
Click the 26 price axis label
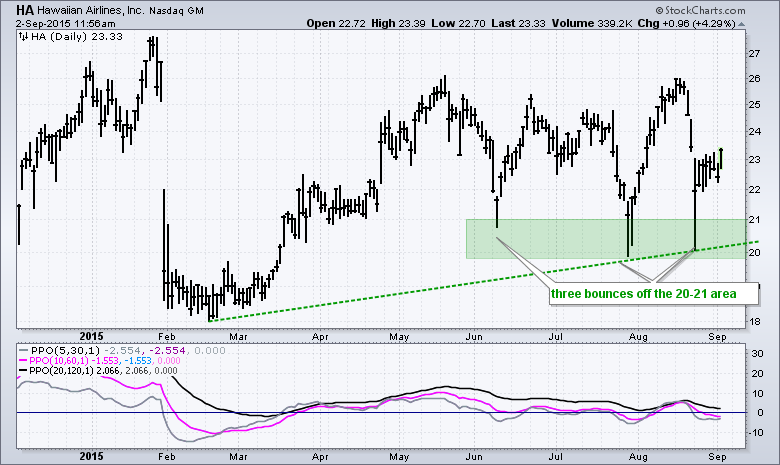tap(754, 79)
